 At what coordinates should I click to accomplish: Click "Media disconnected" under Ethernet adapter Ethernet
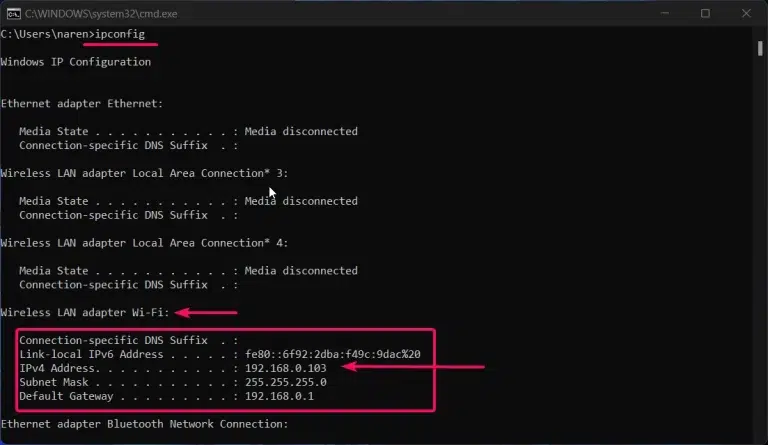301,131
